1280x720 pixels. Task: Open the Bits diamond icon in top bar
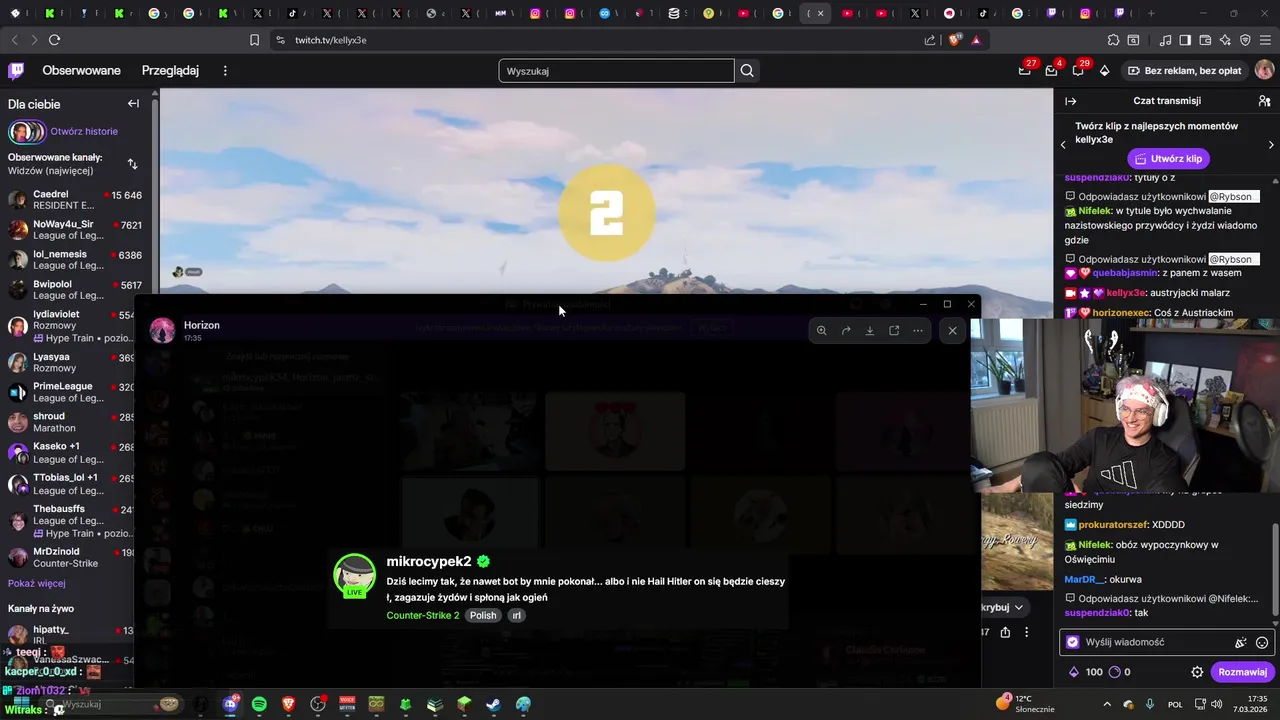1104,71
